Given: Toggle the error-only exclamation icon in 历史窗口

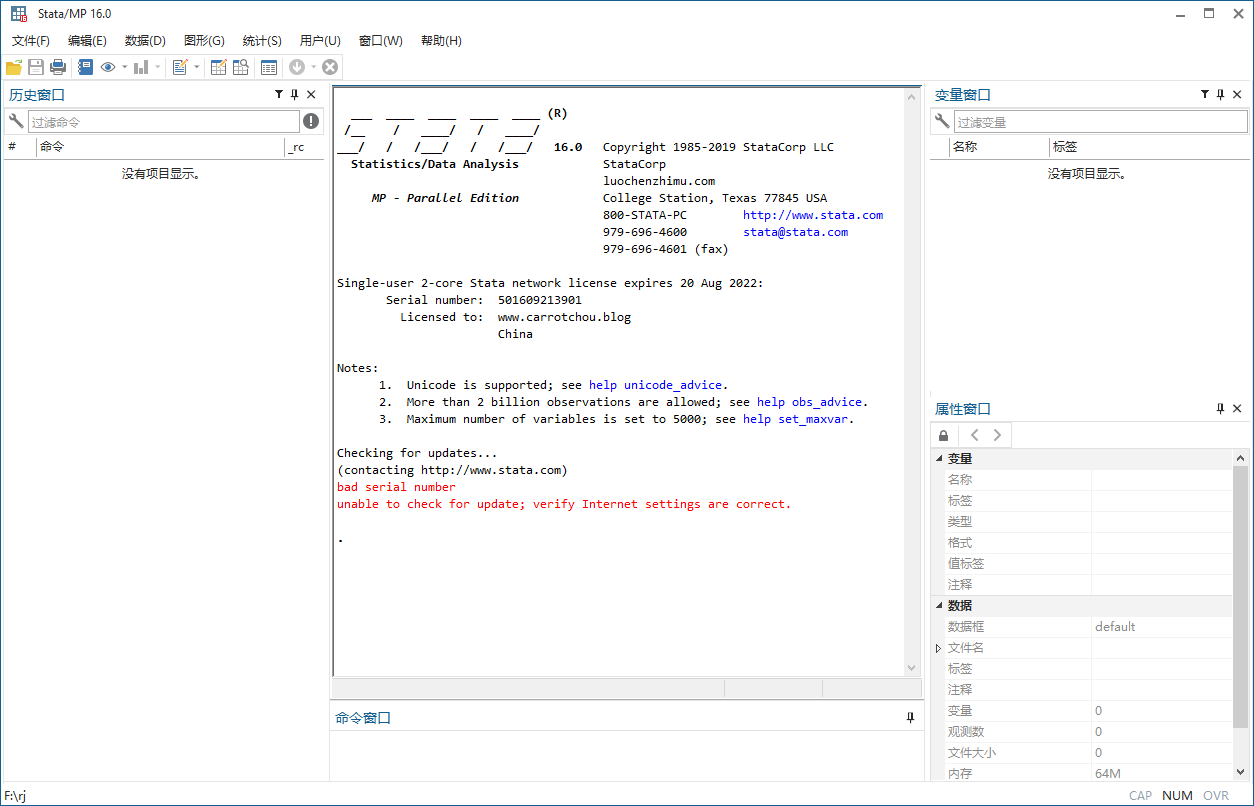Looking at the screenshot, I should click(x=311, y=121).
